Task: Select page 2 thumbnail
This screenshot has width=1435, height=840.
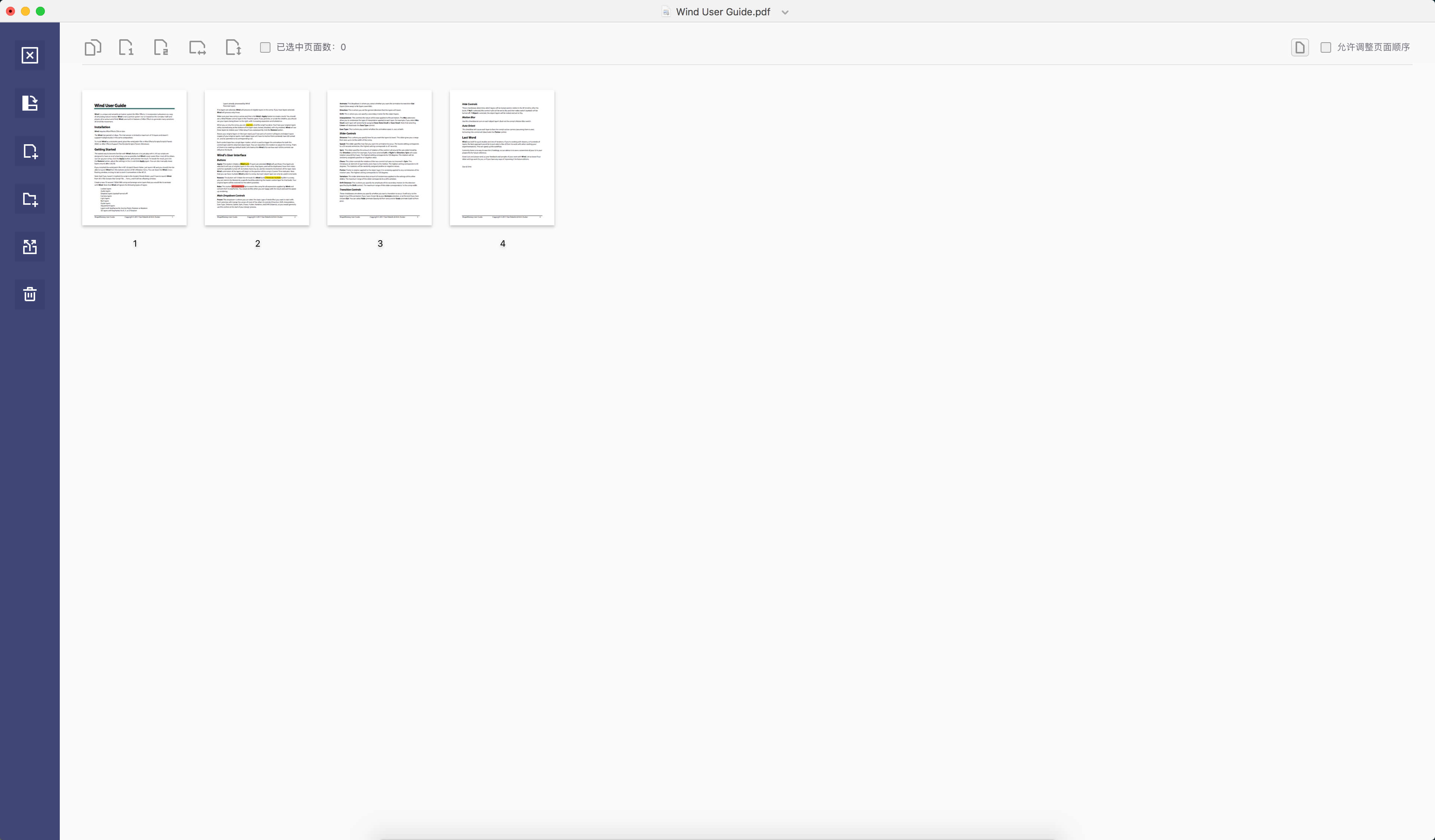Action: tap(257, 157)
